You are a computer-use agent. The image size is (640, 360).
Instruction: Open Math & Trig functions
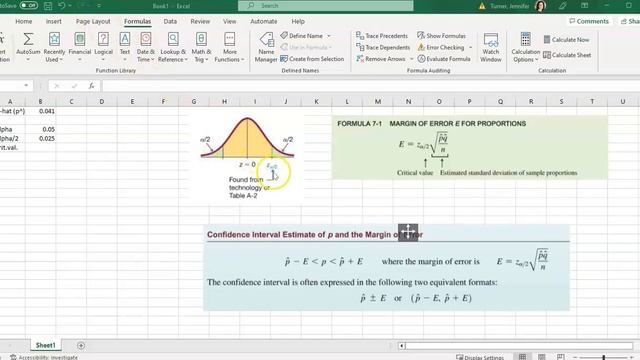pyautogui.click(x=201, y=47)
